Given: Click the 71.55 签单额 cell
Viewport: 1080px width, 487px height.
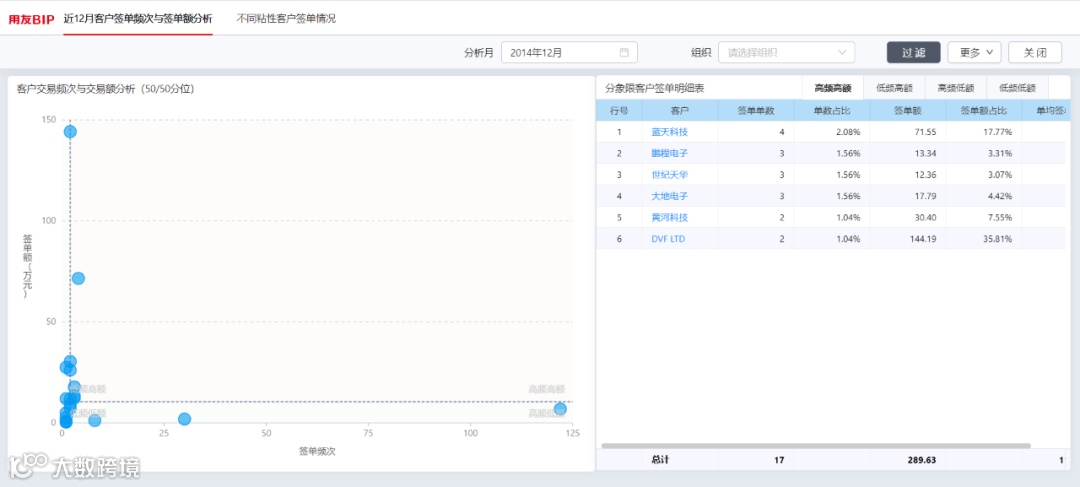Looking at the screenshot, I should 907,132.
